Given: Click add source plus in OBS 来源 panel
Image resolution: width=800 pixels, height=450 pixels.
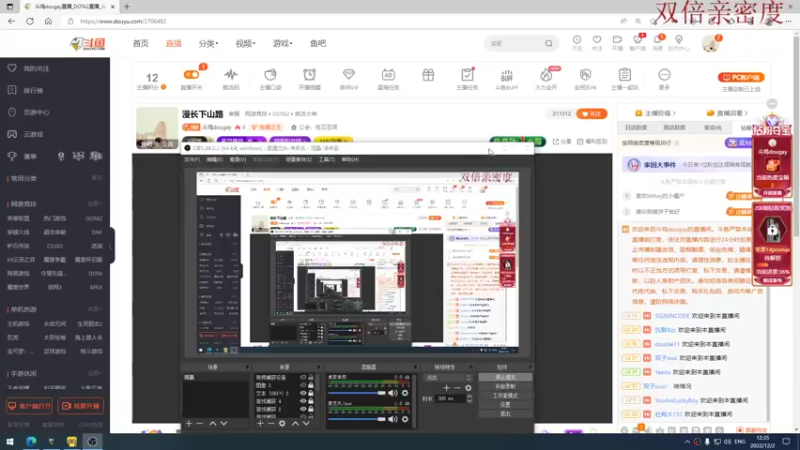Looking at the screenshot, I should coord(260,423).
